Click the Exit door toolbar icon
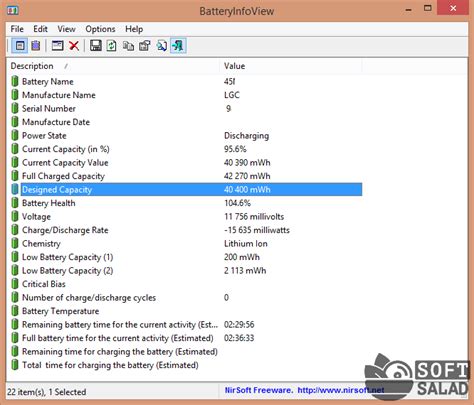 (x=178, y=46)
